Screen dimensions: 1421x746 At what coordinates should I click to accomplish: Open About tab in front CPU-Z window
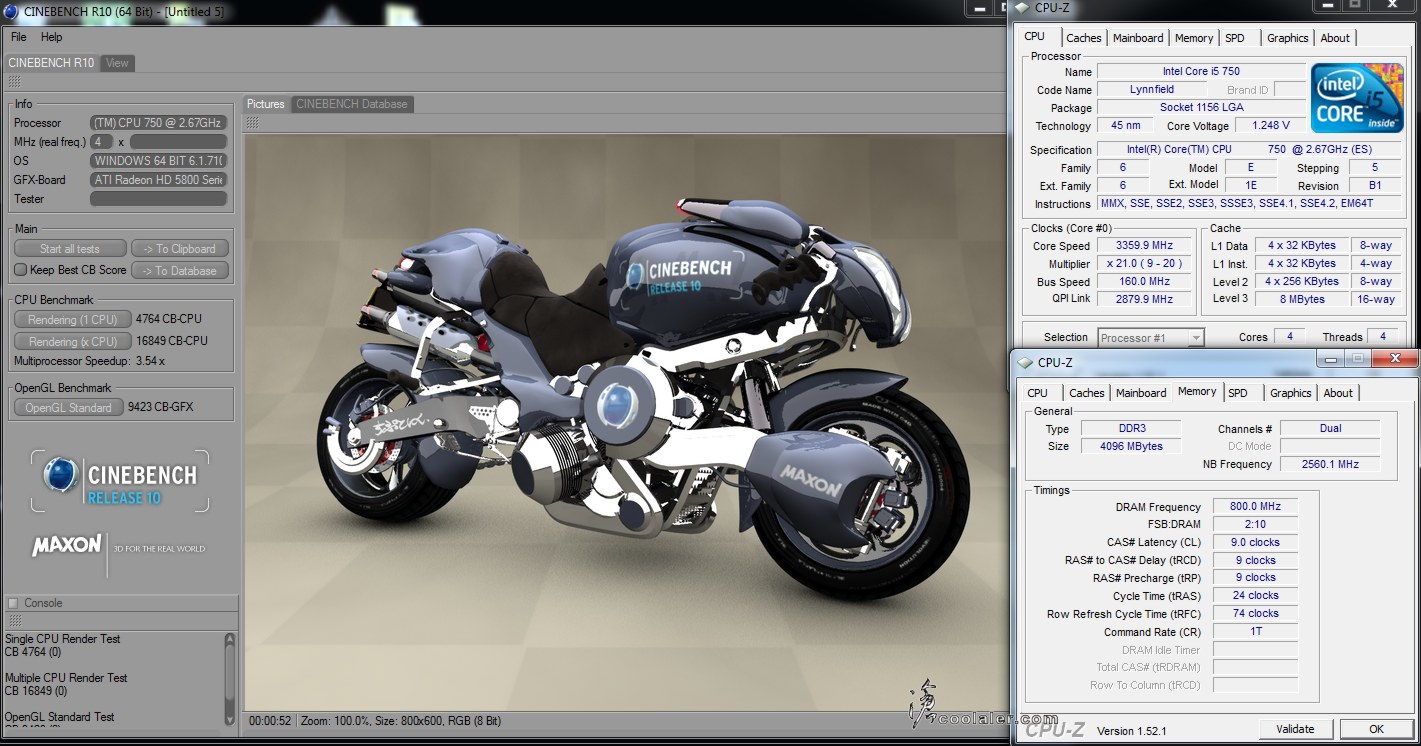pos(1338,393)
